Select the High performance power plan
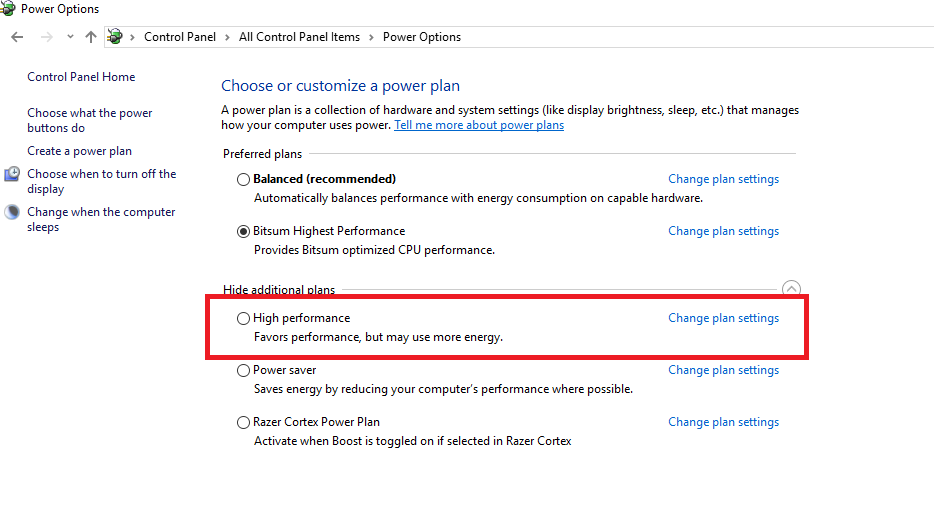Image resolution: width=934 pixels, height=513 pixels. coord(243,319)
